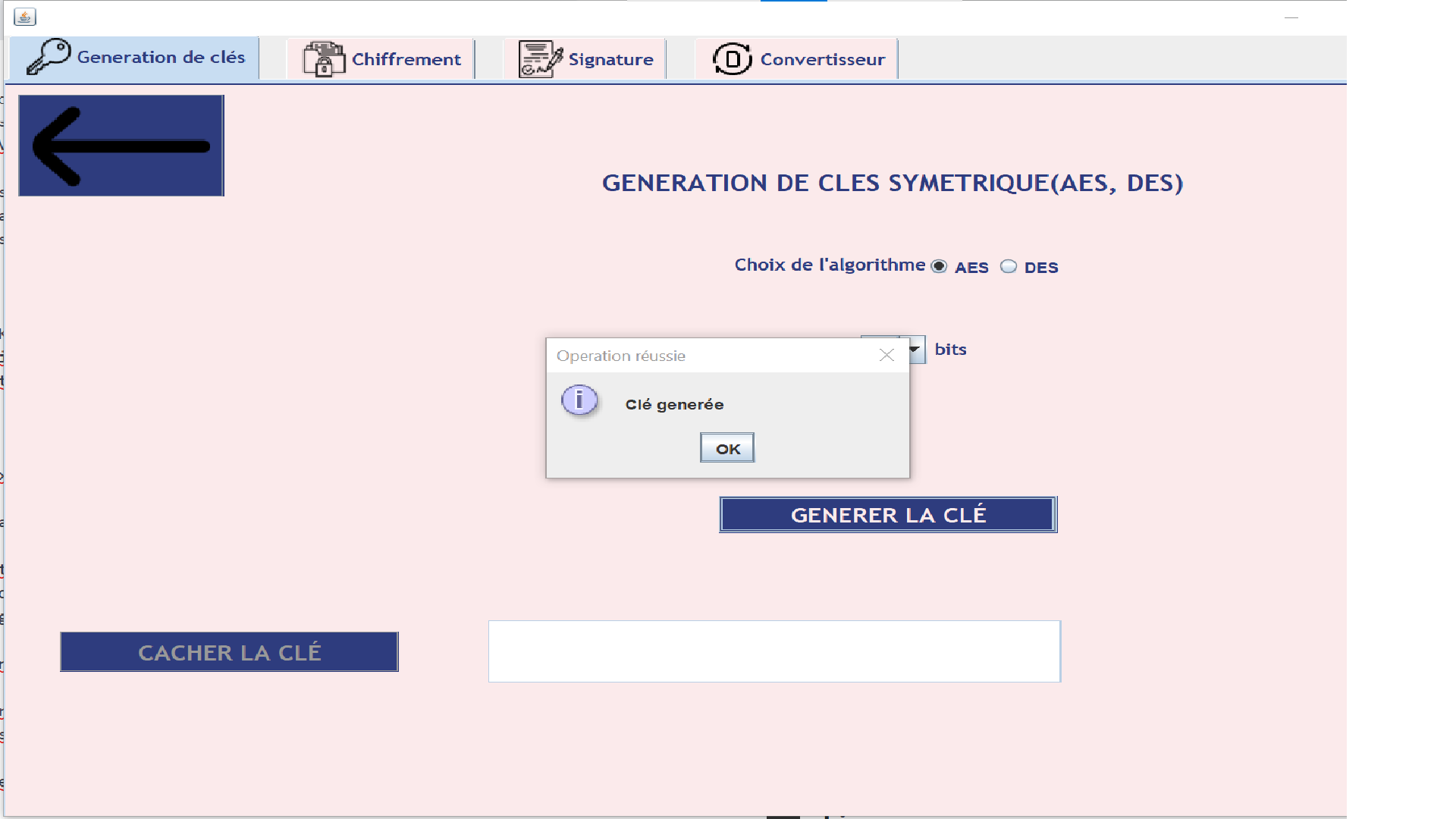Click the 'bits' label
Screen dimensions: 1456x819
[950, 350]
